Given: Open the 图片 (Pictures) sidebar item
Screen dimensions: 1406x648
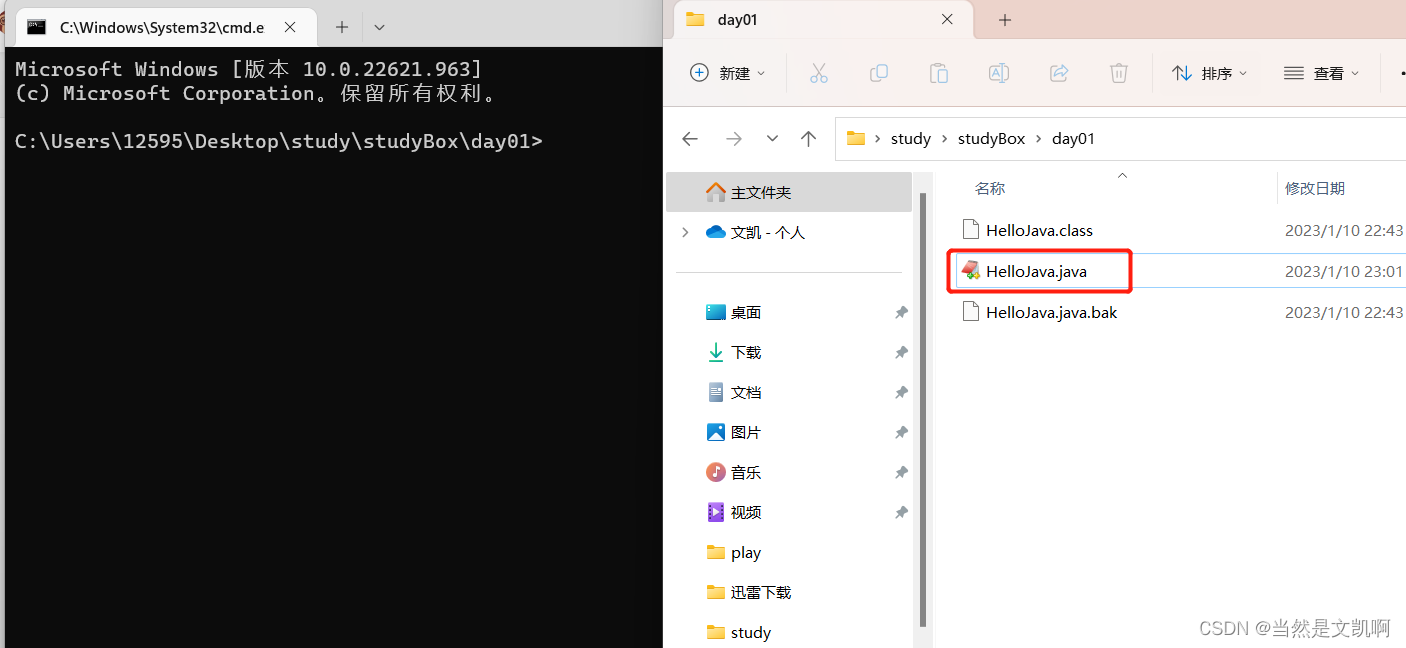Looking at the screenshot, I should [x=746, y=432].
